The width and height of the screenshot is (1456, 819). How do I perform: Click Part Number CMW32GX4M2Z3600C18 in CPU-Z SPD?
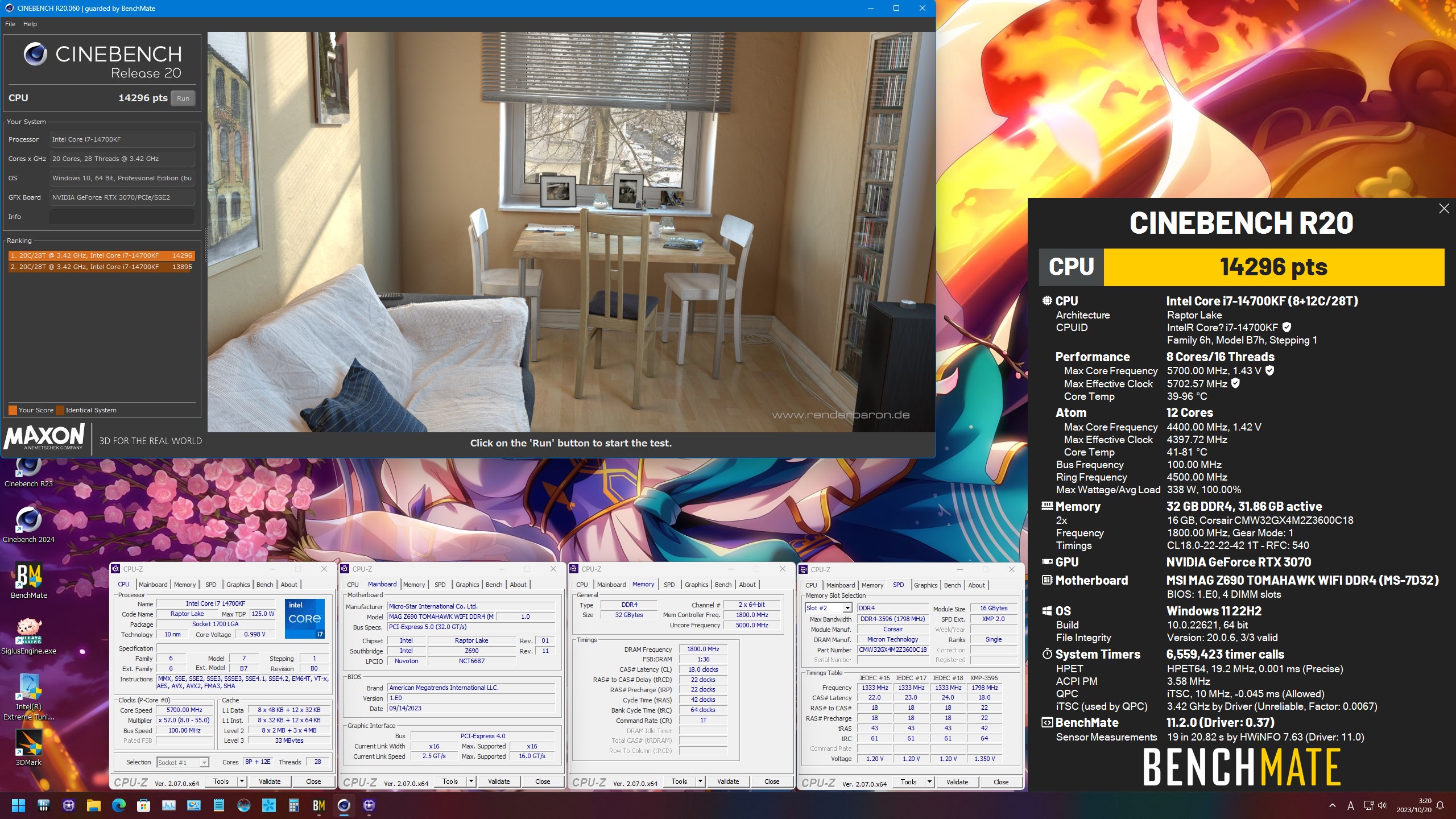click(x=892, y=650)
